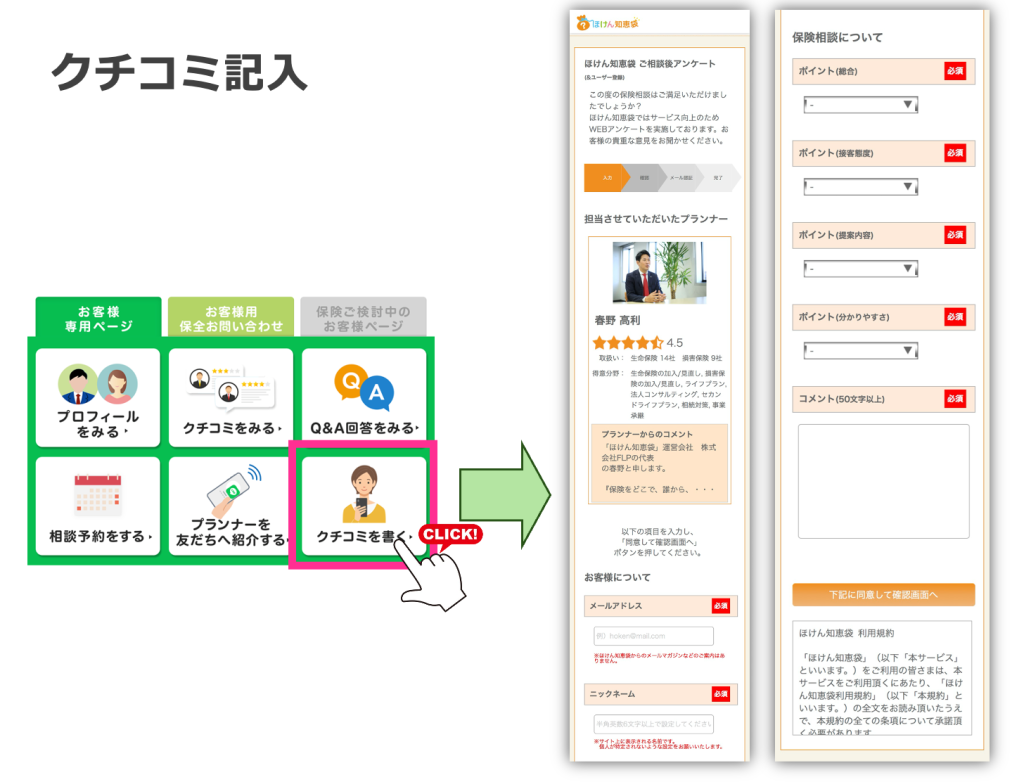This screenshot has width=1024, height=782.
Task: Open the クチコミをみる tile
Action: tap(231, 397)
